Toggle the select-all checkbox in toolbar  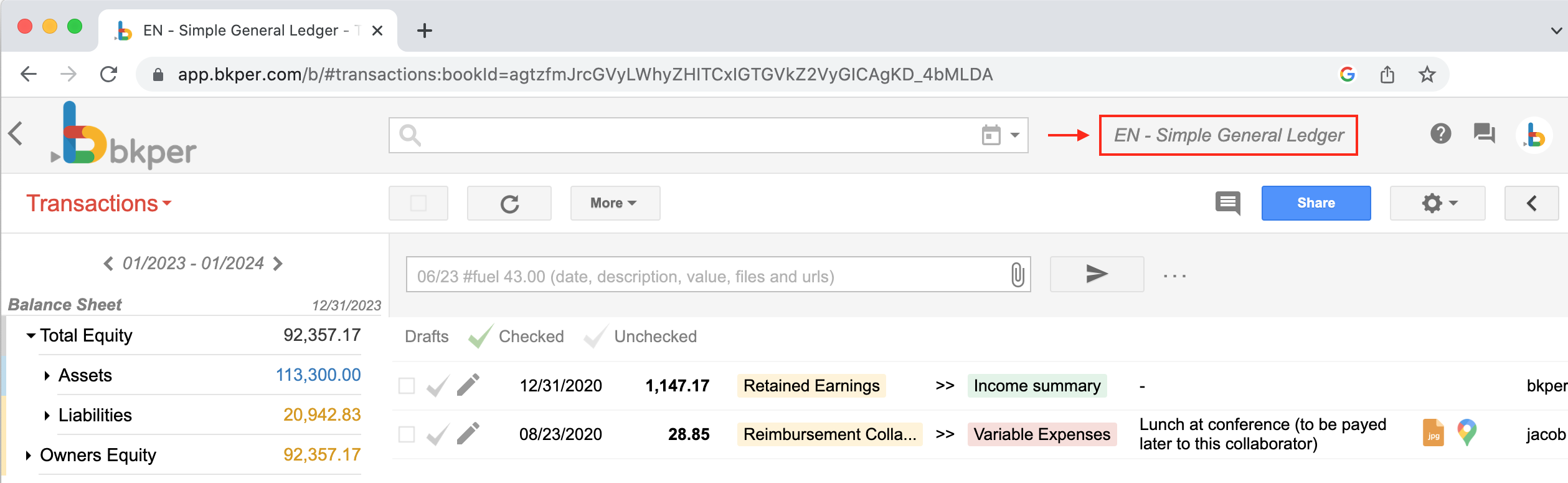[x=418, y=204]
